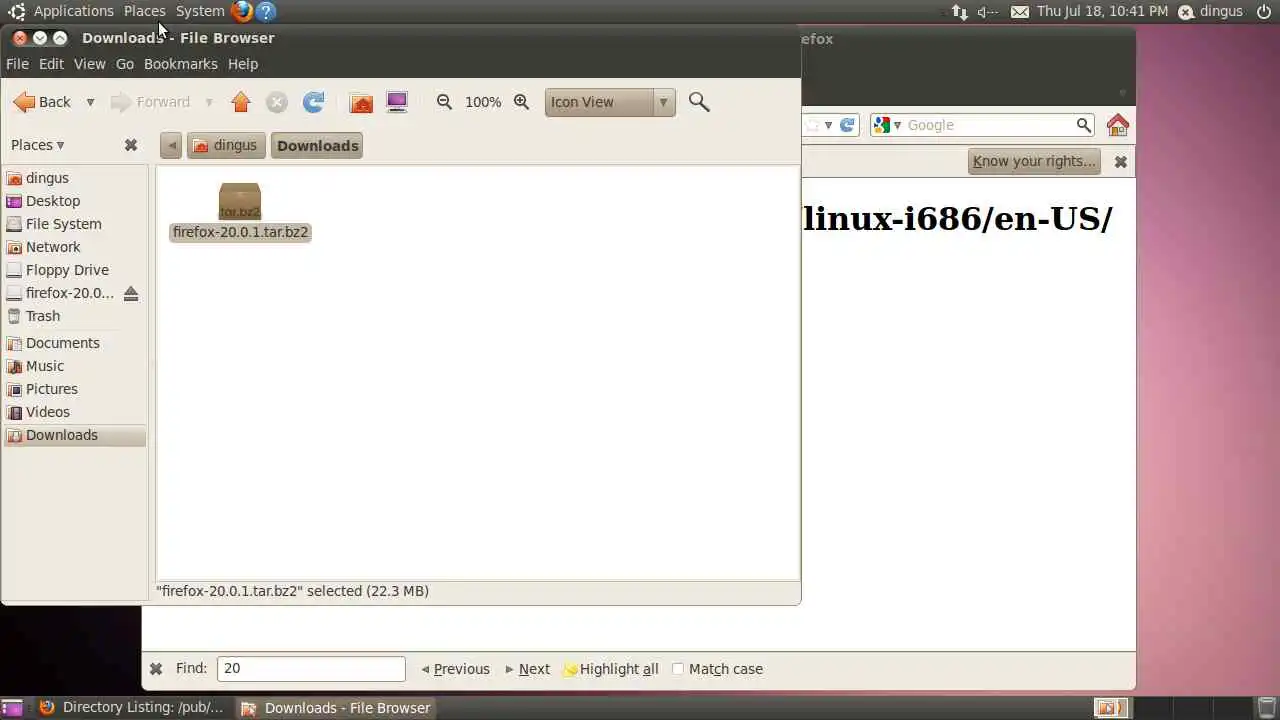Open the Places sidebar selector
This screenshot has height=720, width=1280.
pos(38,145)
